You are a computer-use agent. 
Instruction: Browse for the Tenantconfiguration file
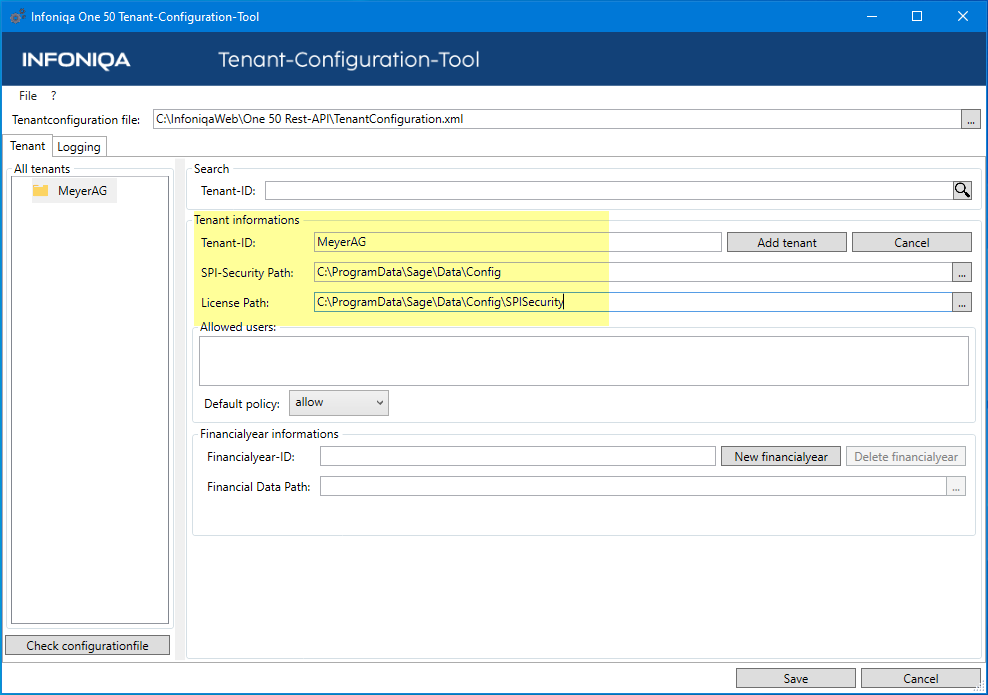click(970, 119)
